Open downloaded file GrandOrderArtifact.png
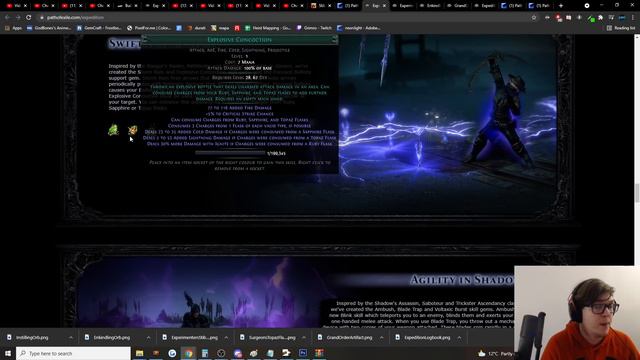The width and height of the screenshot is (640, 360). [349, 338]
